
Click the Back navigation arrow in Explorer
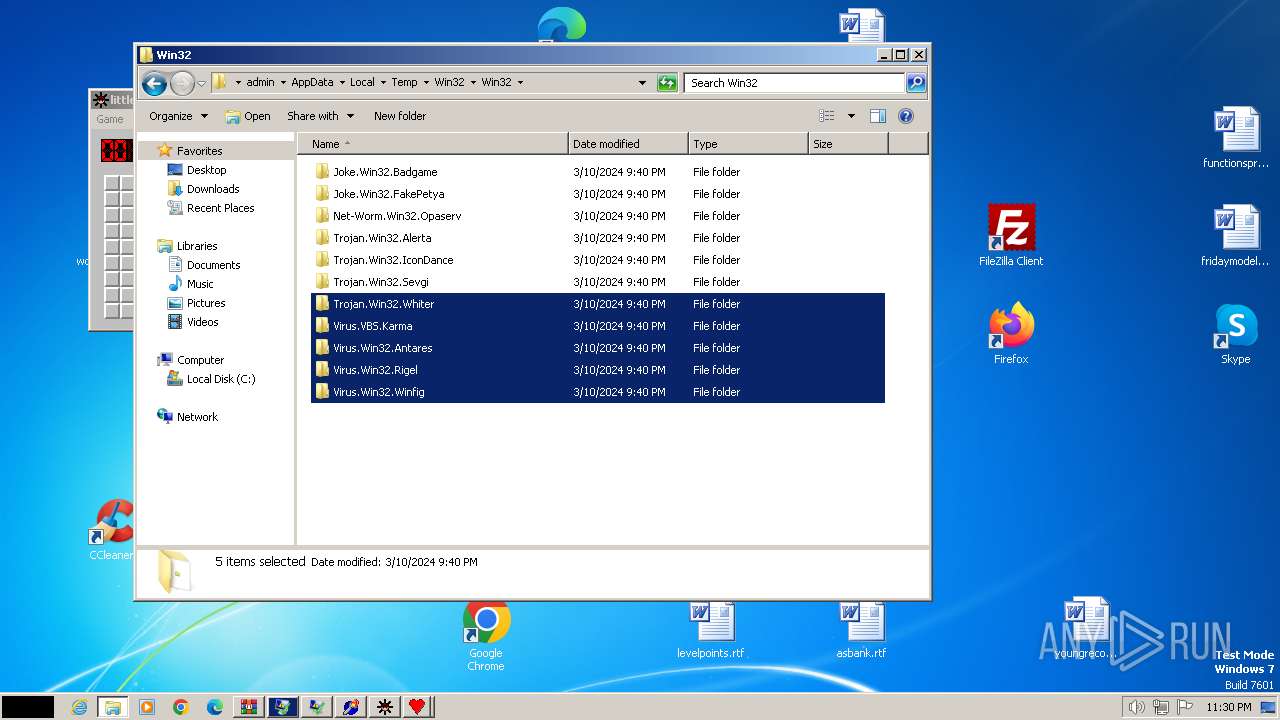(x=154, y=83)
